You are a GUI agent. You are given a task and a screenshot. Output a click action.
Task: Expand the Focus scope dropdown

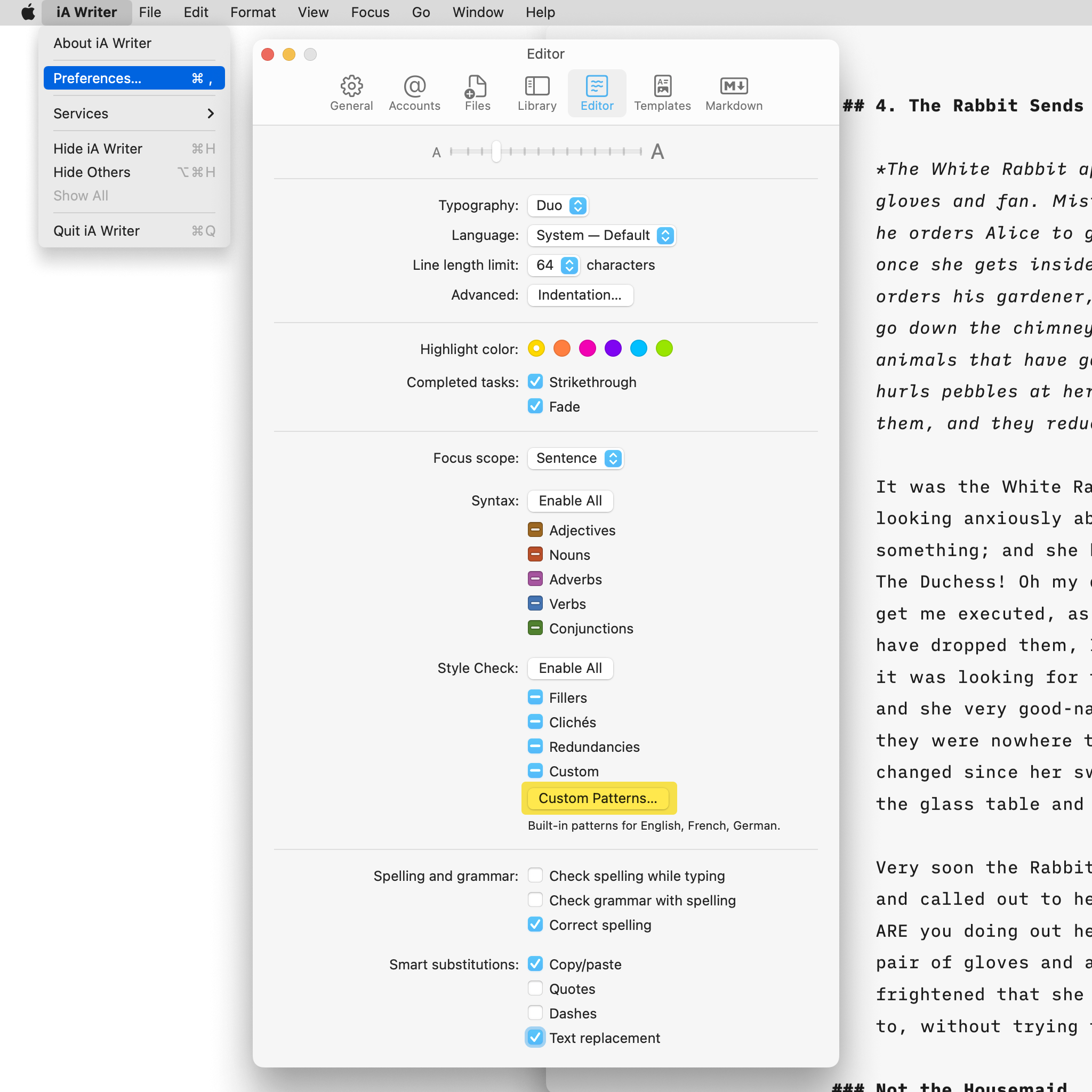point(575,459)
